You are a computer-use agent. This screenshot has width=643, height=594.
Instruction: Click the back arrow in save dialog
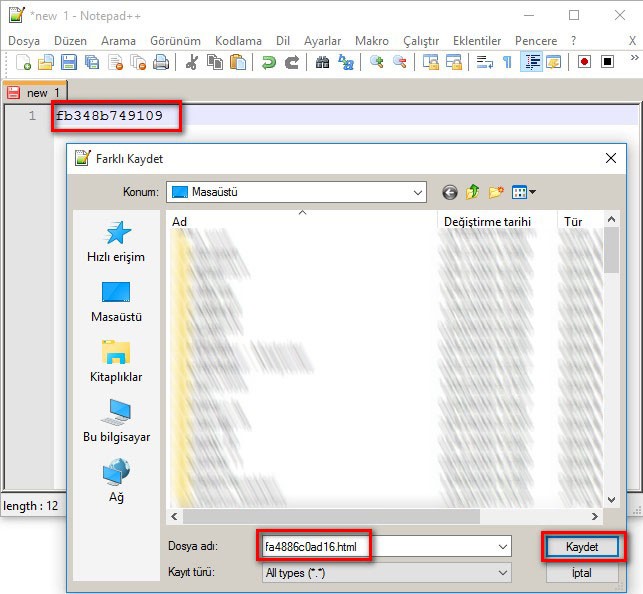449,192
